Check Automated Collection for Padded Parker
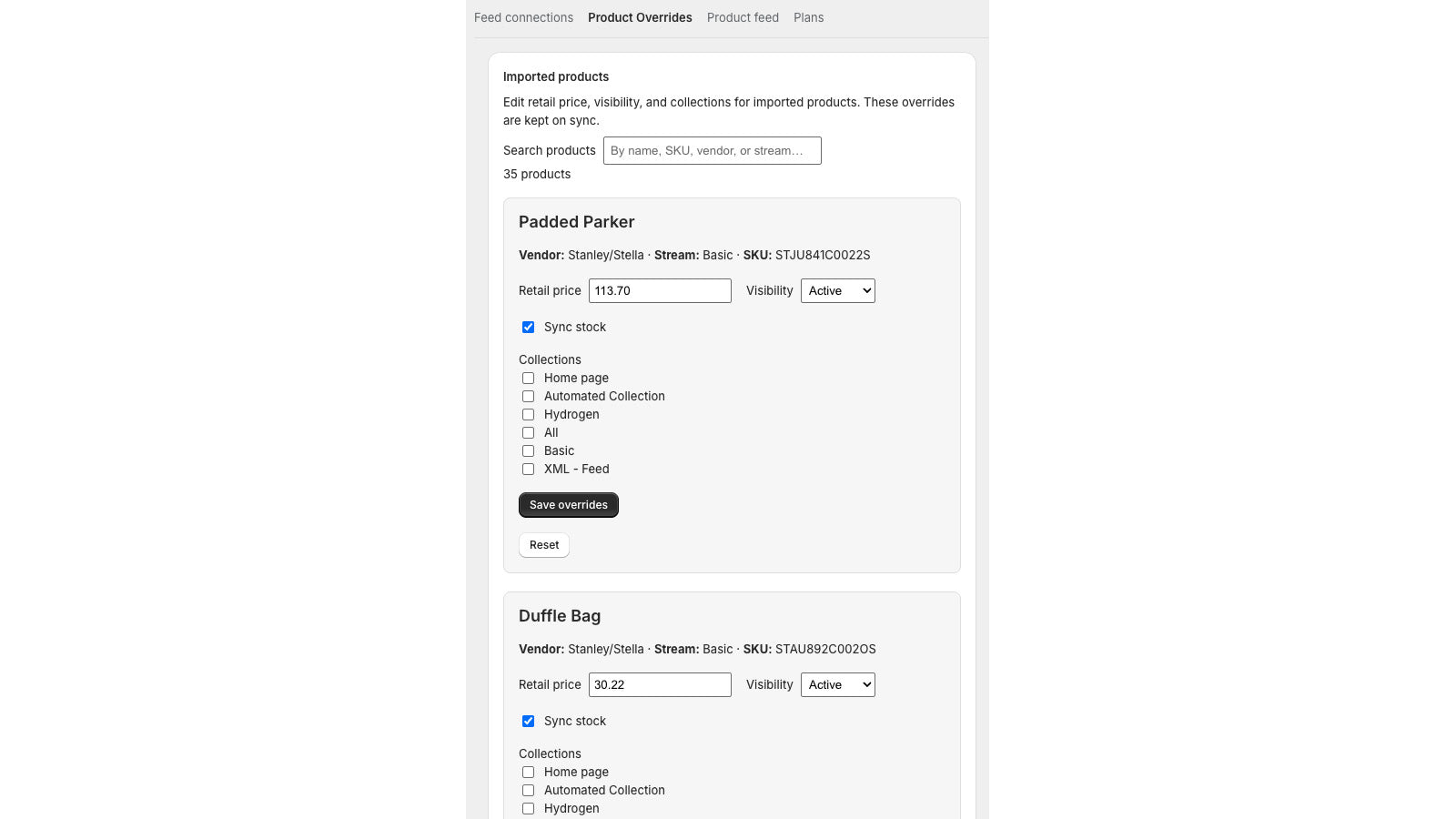 [528, 397]
